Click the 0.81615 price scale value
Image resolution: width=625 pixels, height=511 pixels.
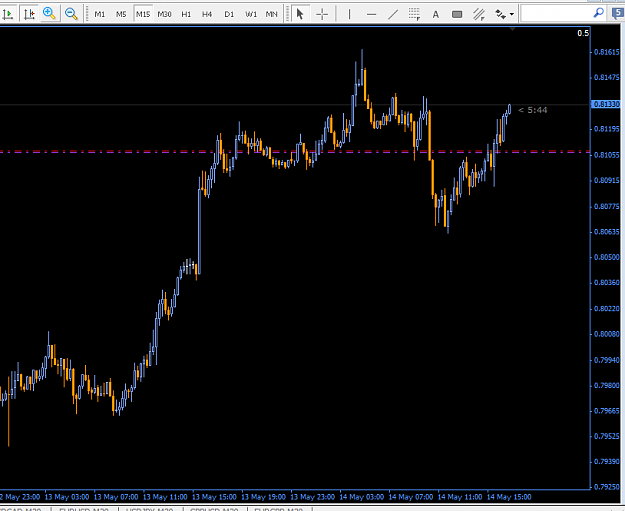pos(607,52)
